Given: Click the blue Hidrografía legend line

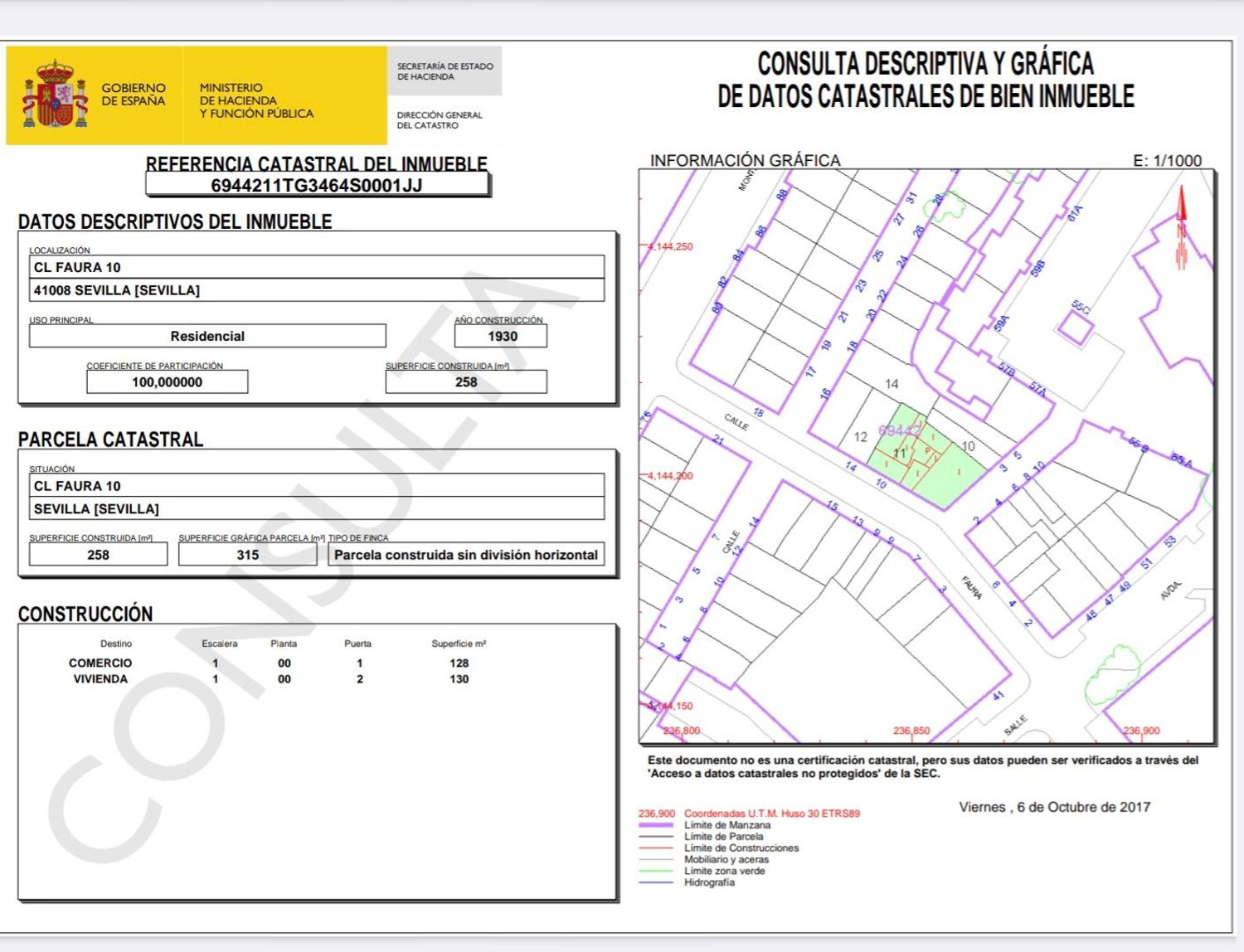Looking at the screenshot, I should coord(655,882).
